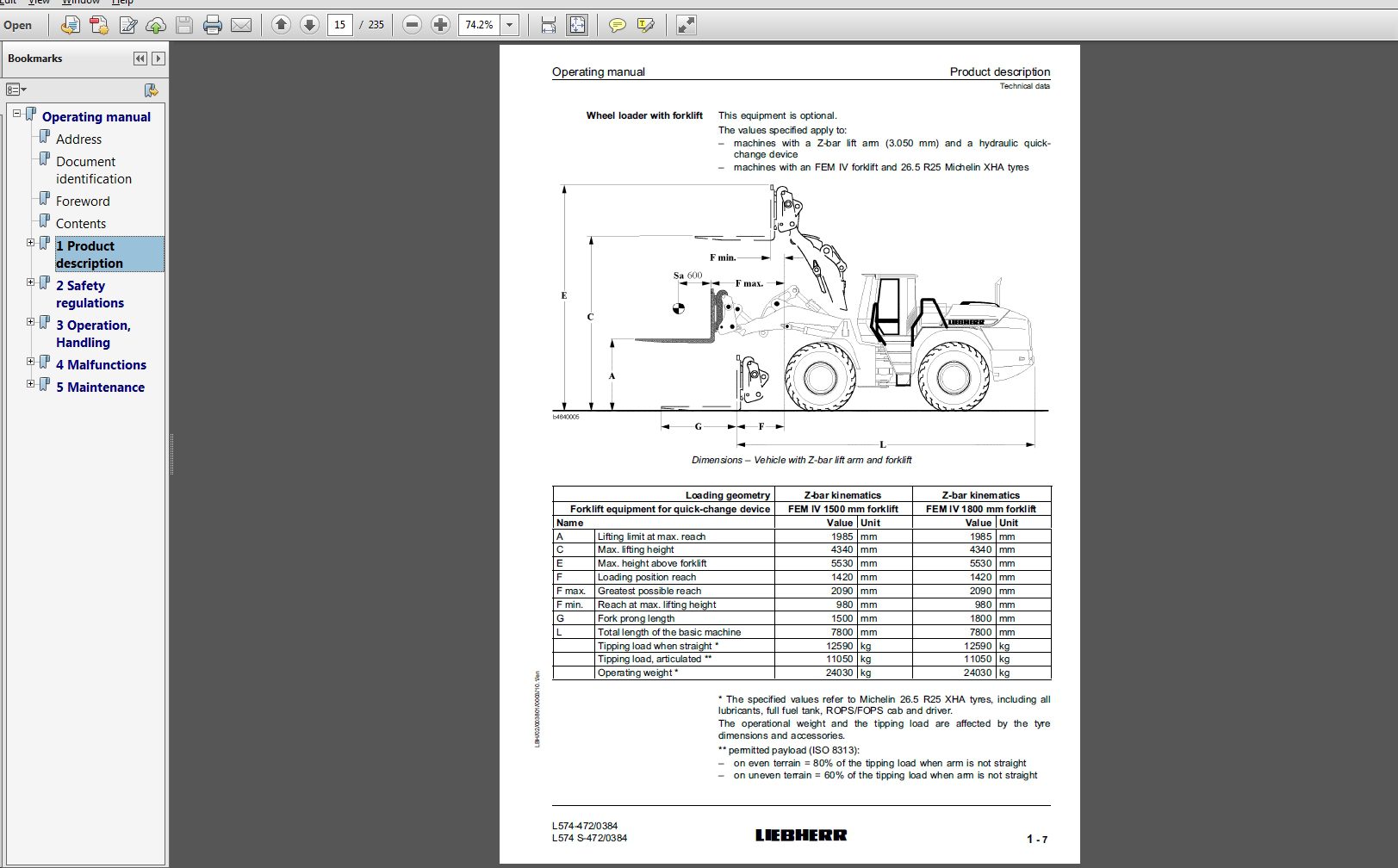Open the Contents bookmark
Image resolution: width=1398 pixels, height=868 pixels.
pos(81,224)
